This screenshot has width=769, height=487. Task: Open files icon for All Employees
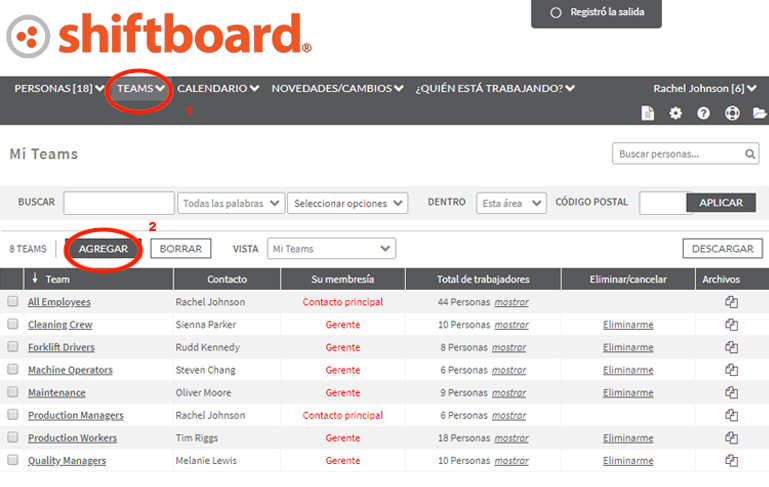[731, 302]
